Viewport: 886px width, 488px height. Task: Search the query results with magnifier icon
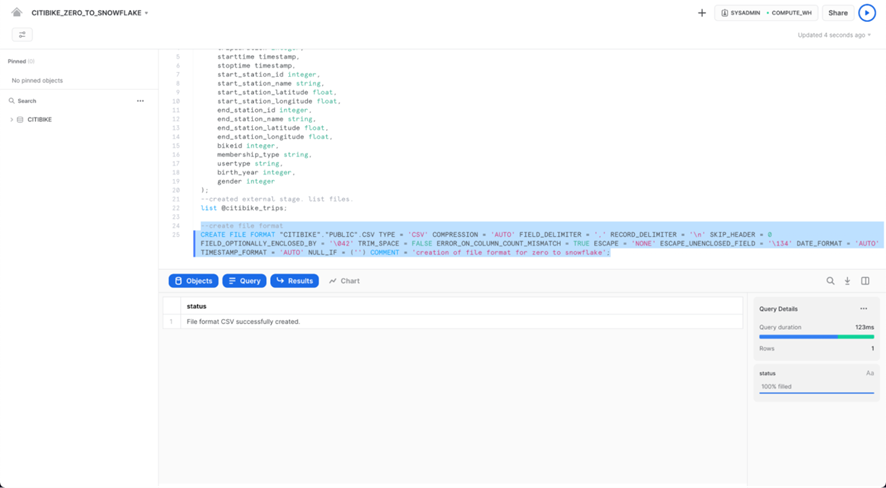click(x=830, y=281)
